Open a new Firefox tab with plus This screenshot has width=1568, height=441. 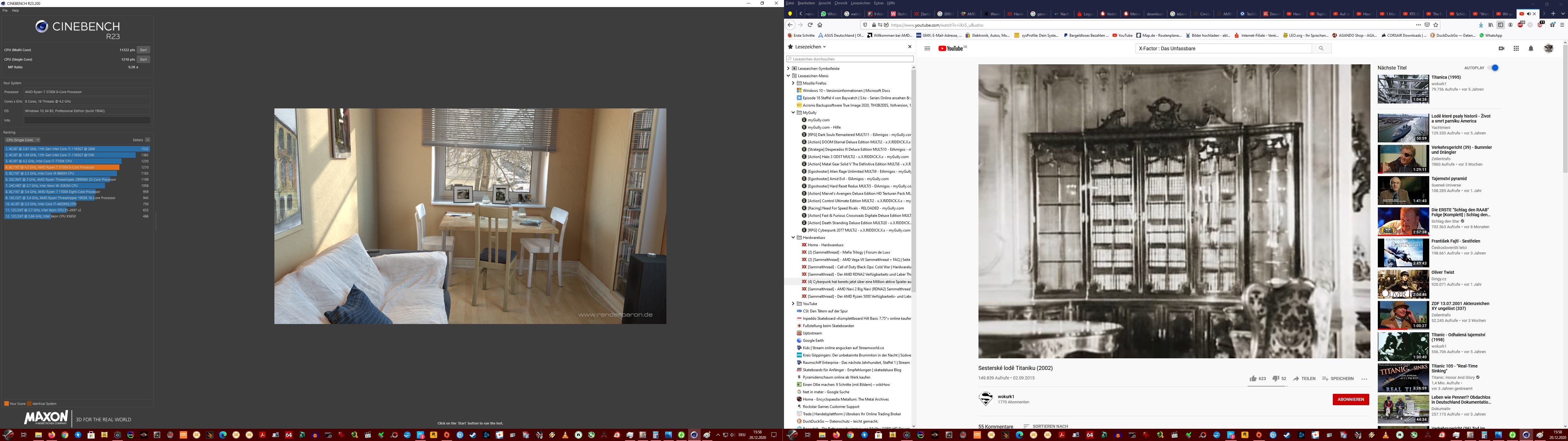click(1553, 13)
